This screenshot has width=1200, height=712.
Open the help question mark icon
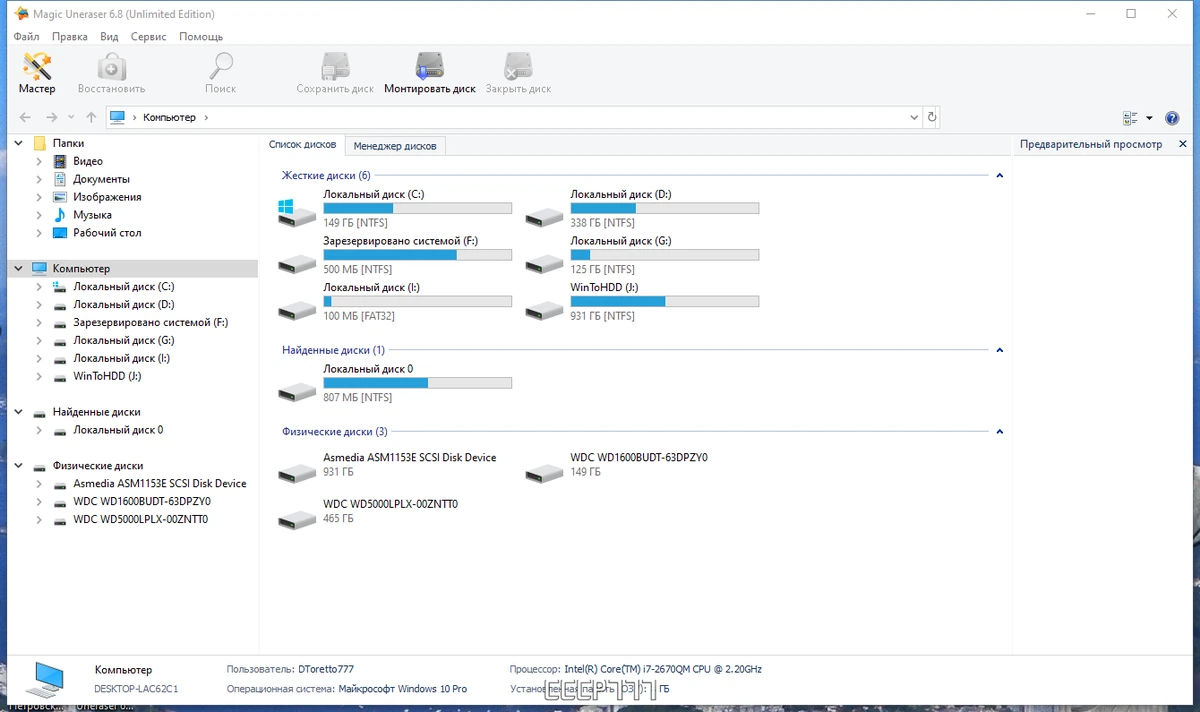(x=1172, y=118)
